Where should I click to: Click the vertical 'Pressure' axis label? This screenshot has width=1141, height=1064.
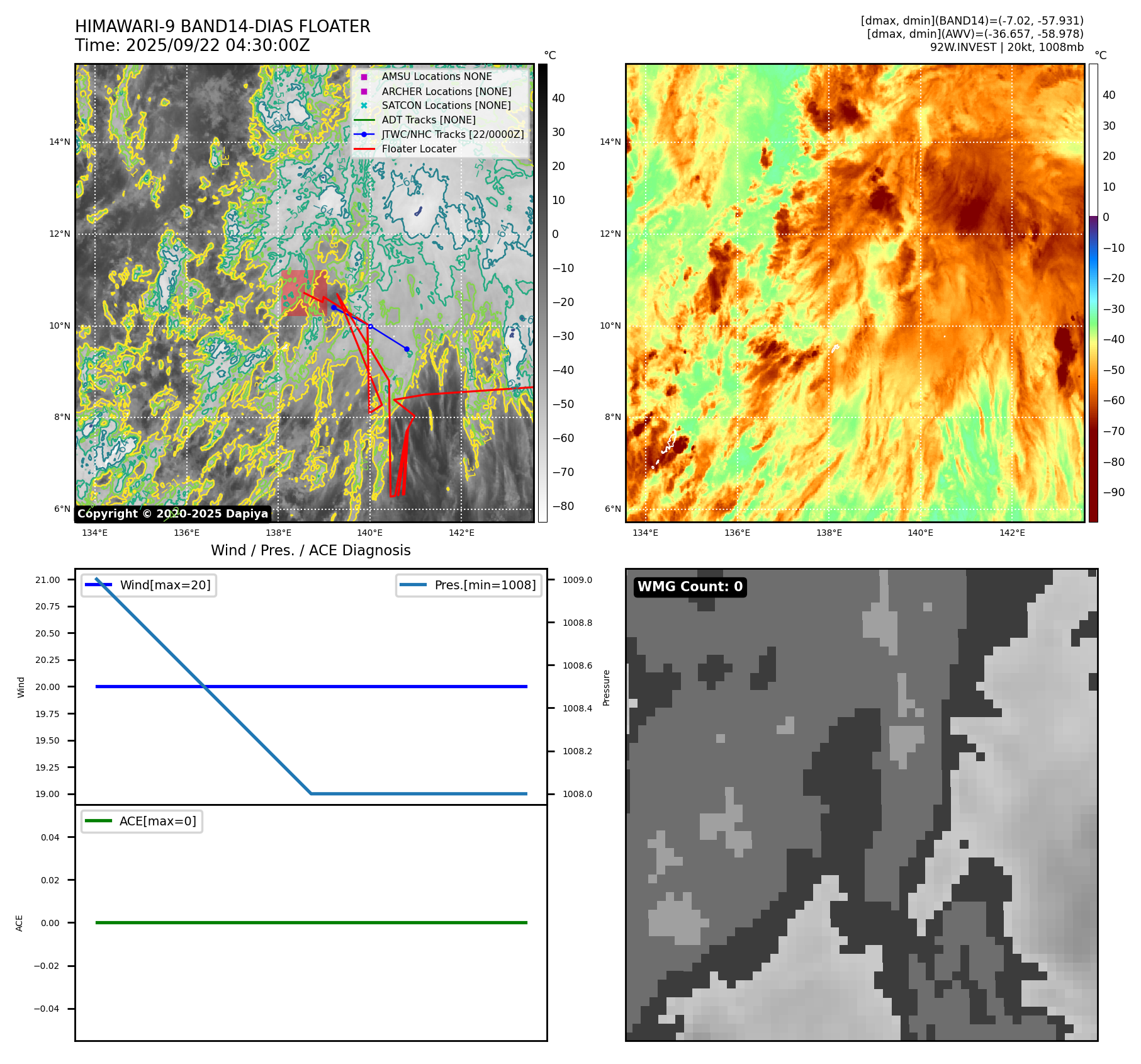click(607, 688)
